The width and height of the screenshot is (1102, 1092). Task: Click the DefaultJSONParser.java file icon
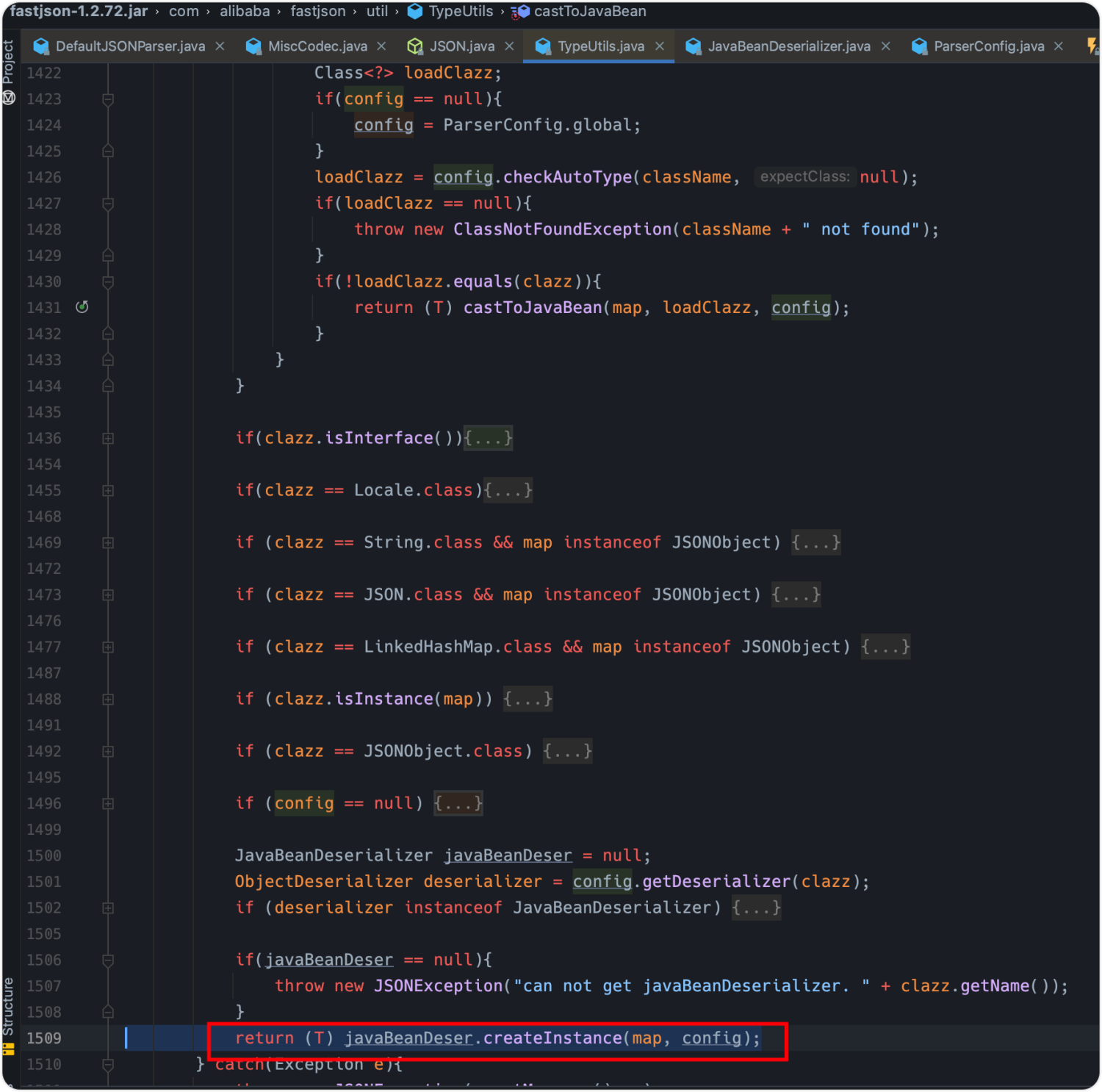pyautogui.click(x=41, y=46)
